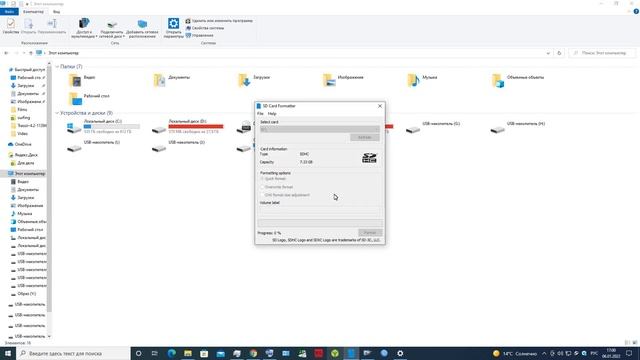This screenshot has height=360, width=640.
Task: Toggle CHS format size adjustment checkbox
Action: click(262, 195)
